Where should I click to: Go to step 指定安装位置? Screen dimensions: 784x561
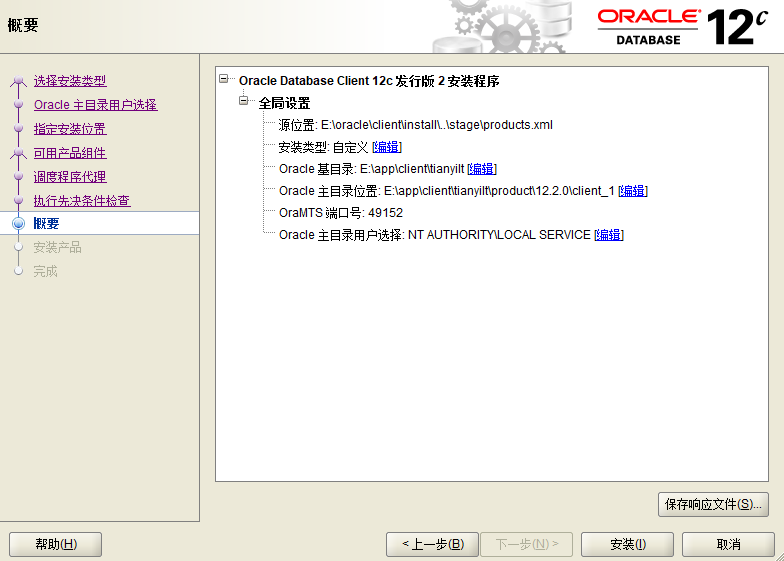point(70,129)
